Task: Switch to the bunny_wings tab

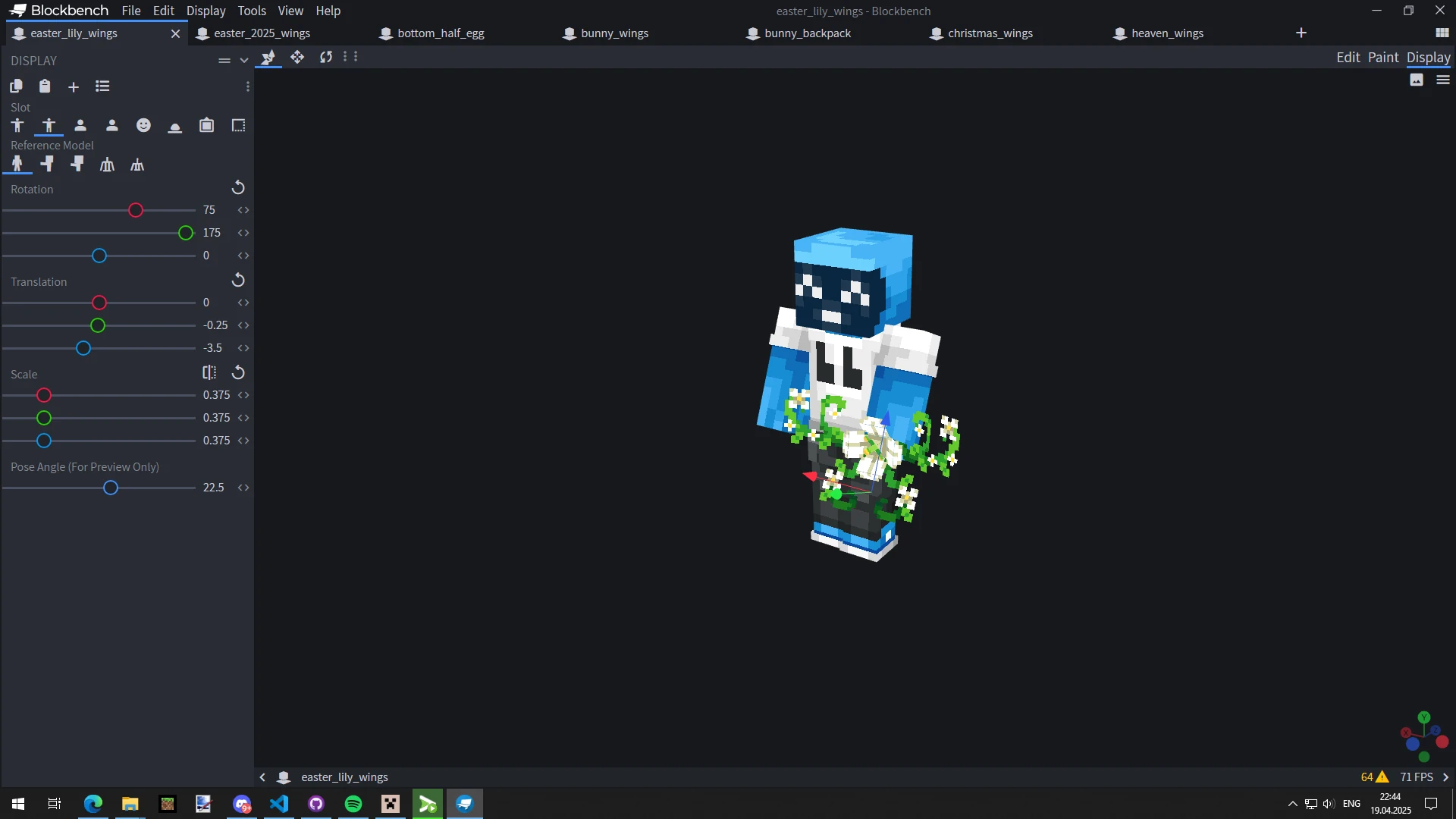Action: click(x=614, y=33)
